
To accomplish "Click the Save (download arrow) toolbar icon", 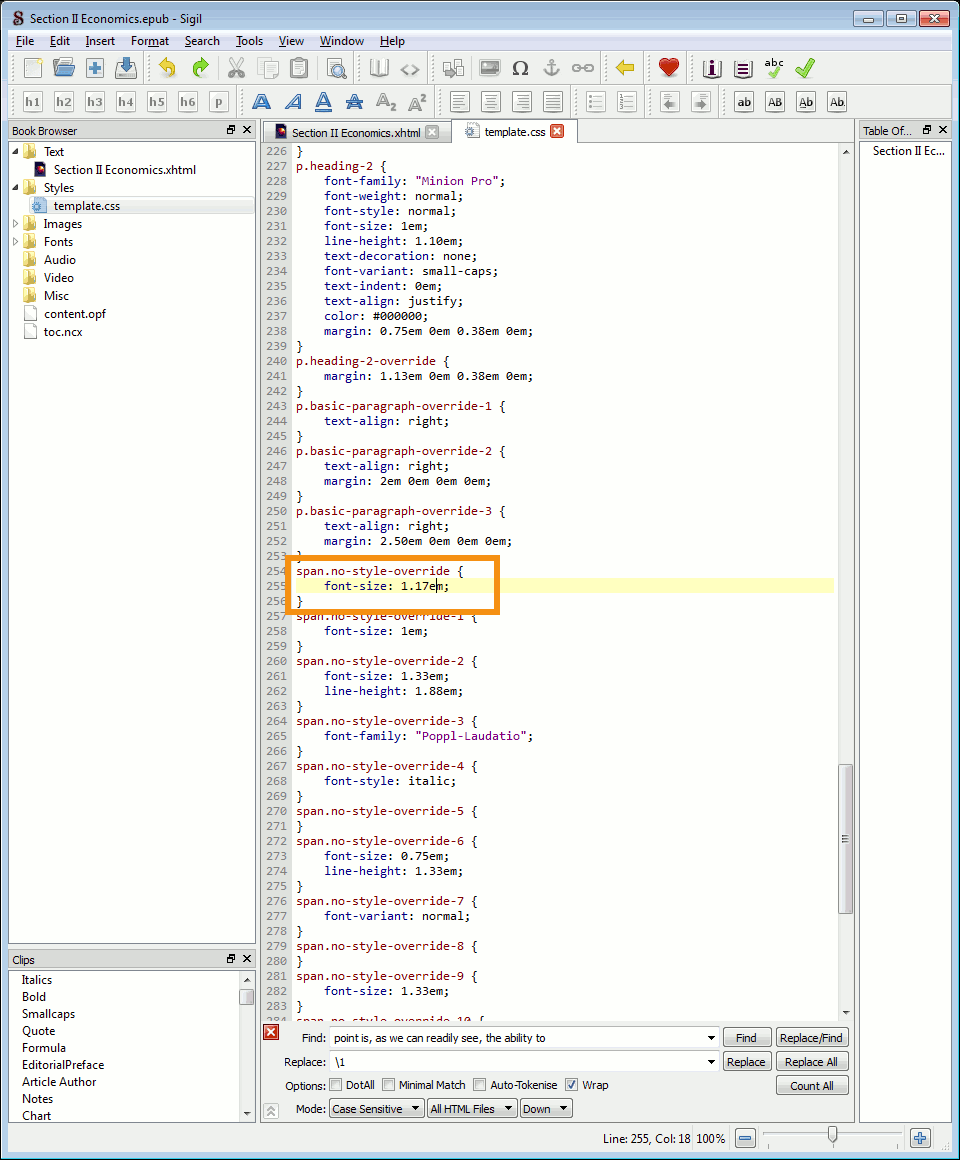I will pyautogui.click(x=126, y=68).
